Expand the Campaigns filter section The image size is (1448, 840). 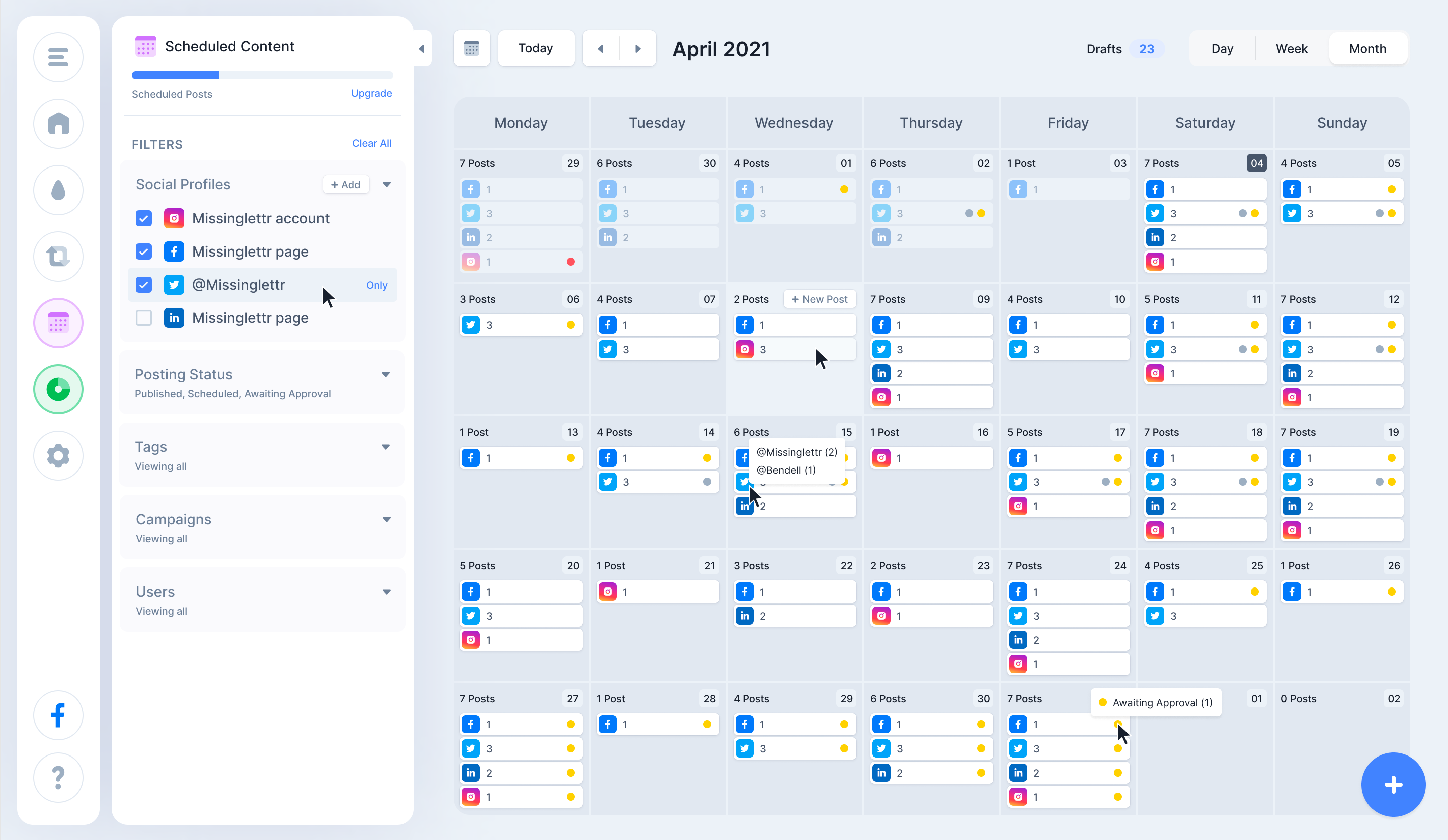(387, 519)
